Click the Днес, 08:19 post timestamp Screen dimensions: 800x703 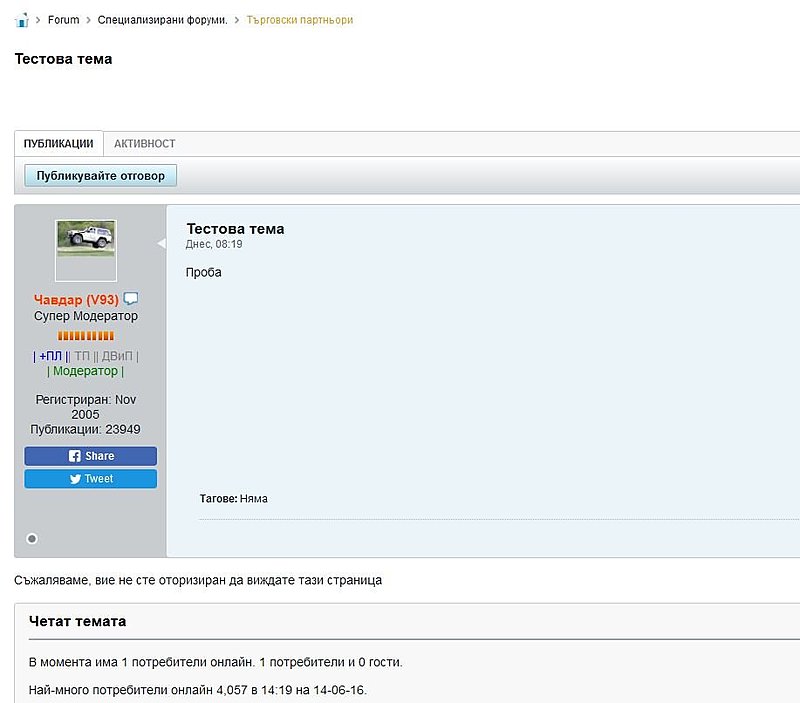pyautogui.click(x=214, y=244)
